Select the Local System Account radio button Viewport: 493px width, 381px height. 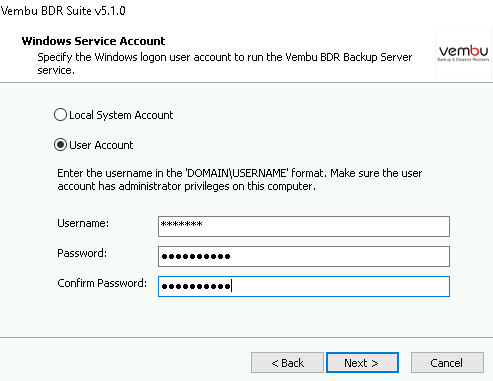(x=60, y=115)
